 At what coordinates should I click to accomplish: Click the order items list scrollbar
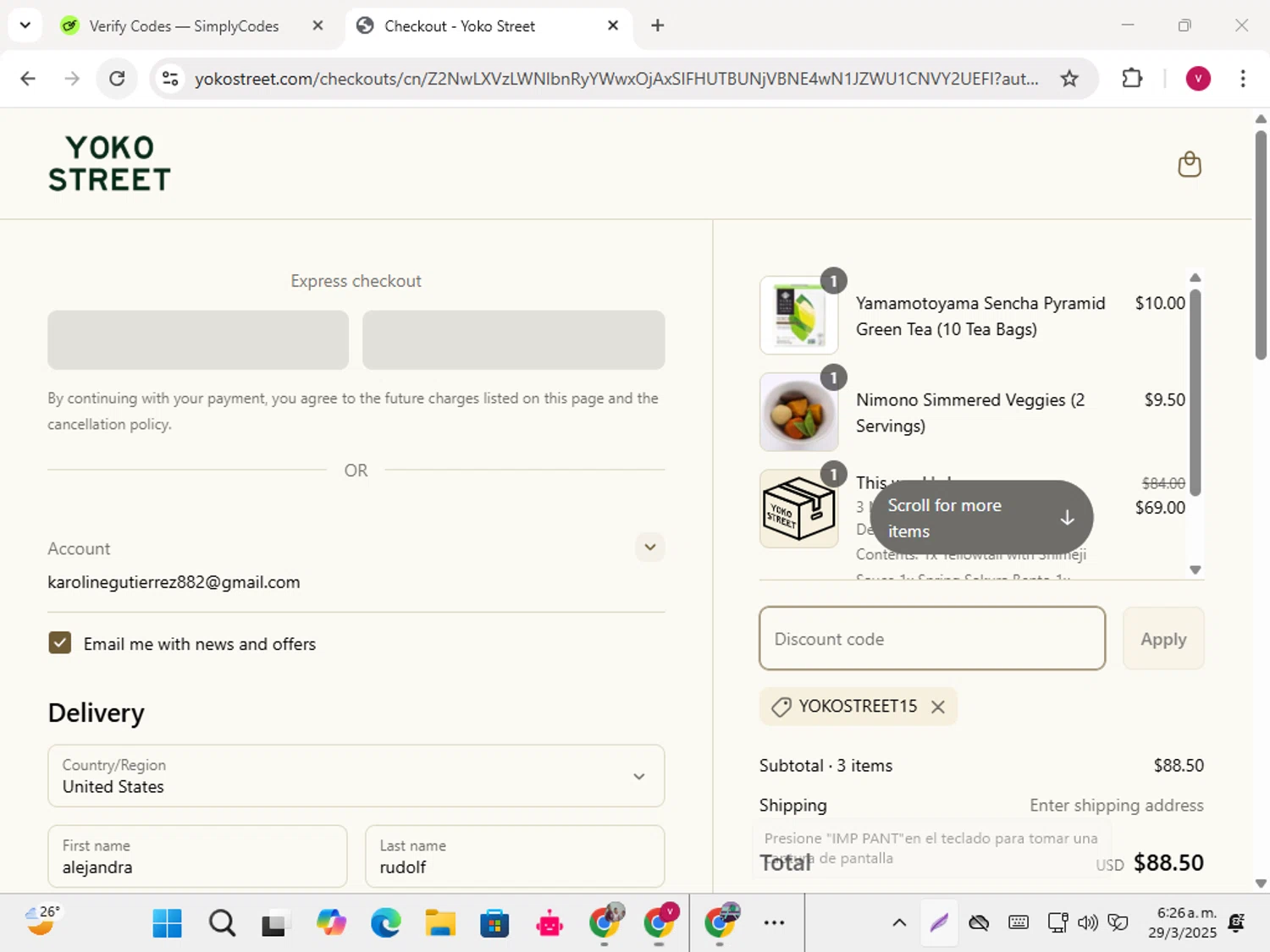1195,391
